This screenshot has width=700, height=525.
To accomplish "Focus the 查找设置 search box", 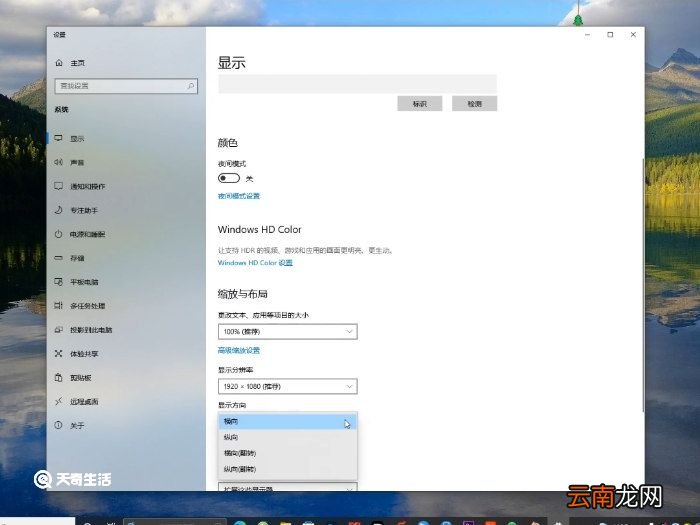I will (126, 86).
